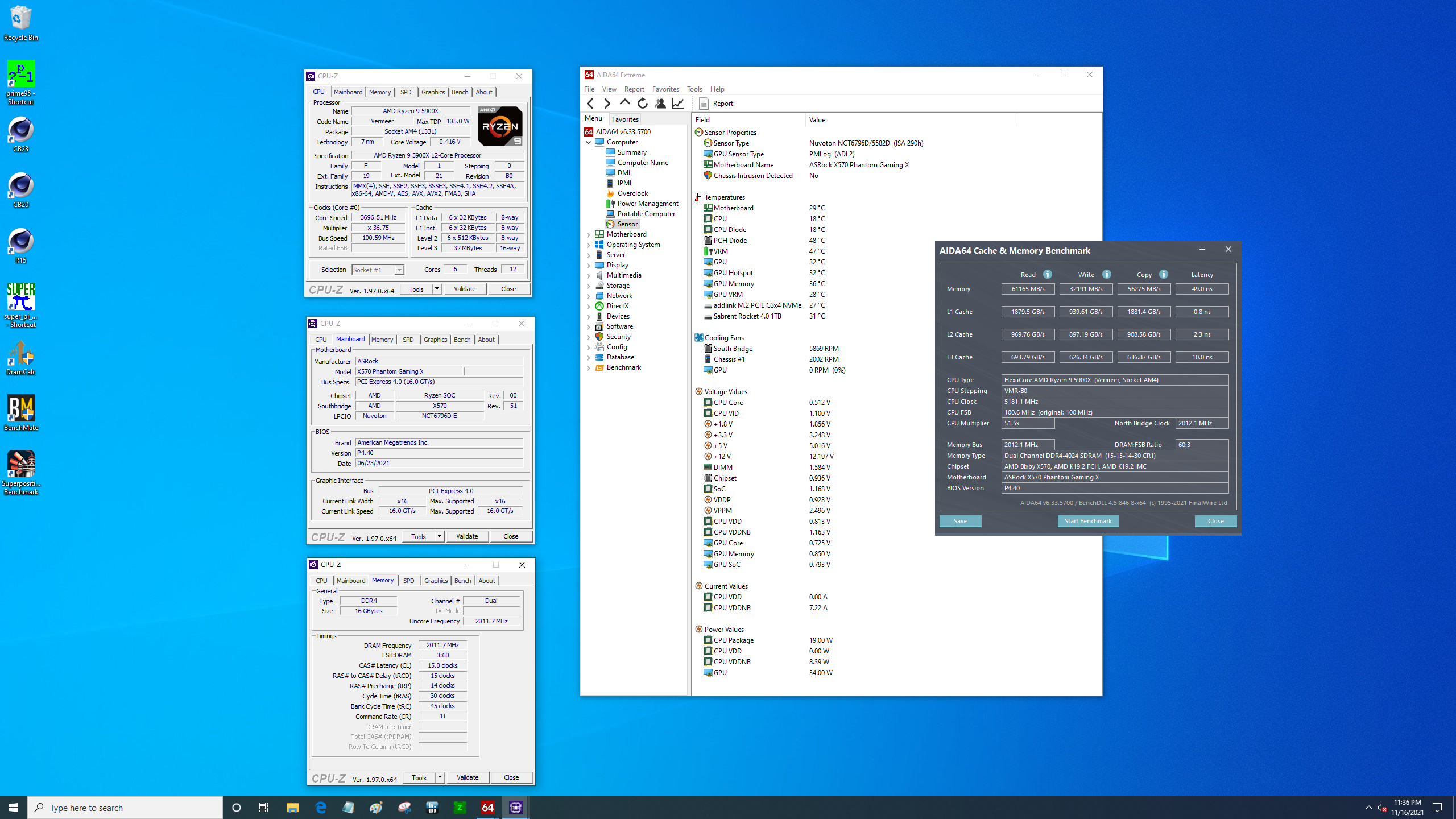Click the Report button in AIDA64 toolbar
This screenshot has width=1456, height=819.
click(x=715, y=104)
